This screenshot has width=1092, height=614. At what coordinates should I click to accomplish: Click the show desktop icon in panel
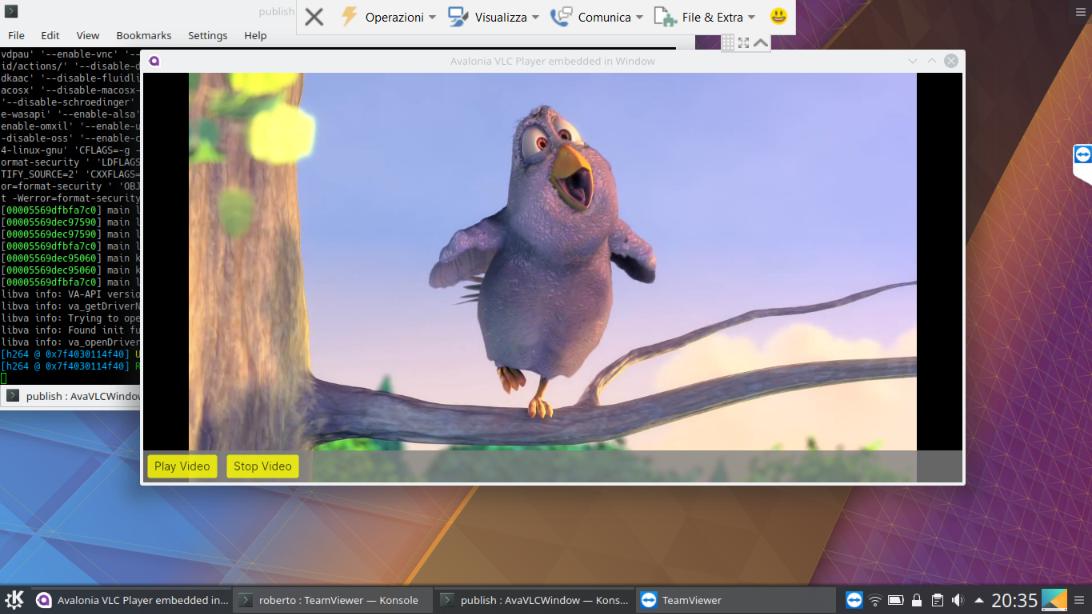point(1054,600)
